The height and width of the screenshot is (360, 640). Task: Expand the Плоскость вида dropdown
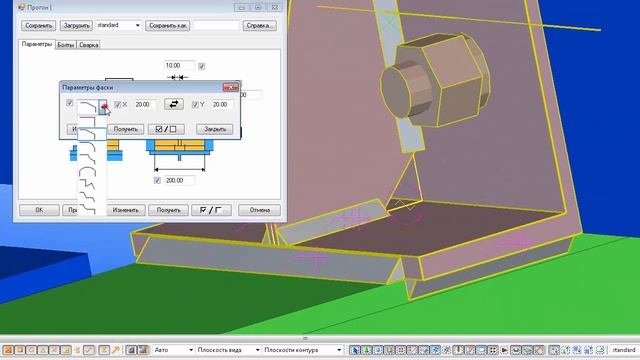tap(257, 350)
